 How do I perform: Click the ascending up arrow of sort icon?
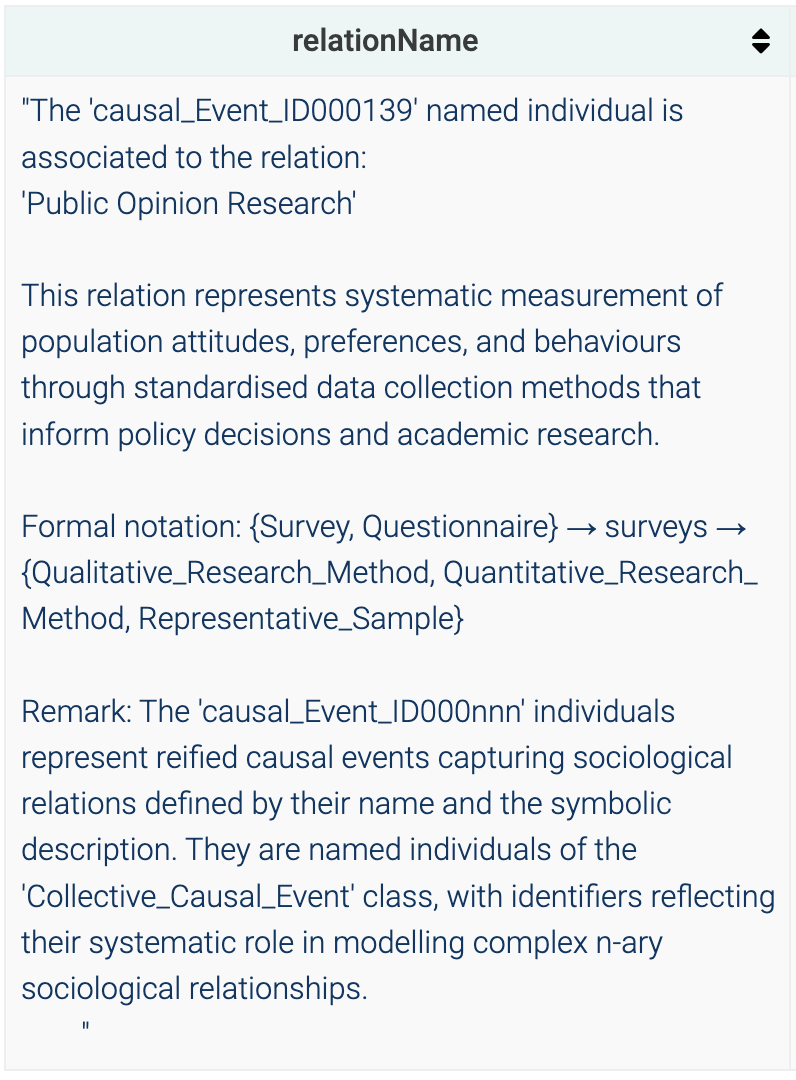(x=761, y=34)
